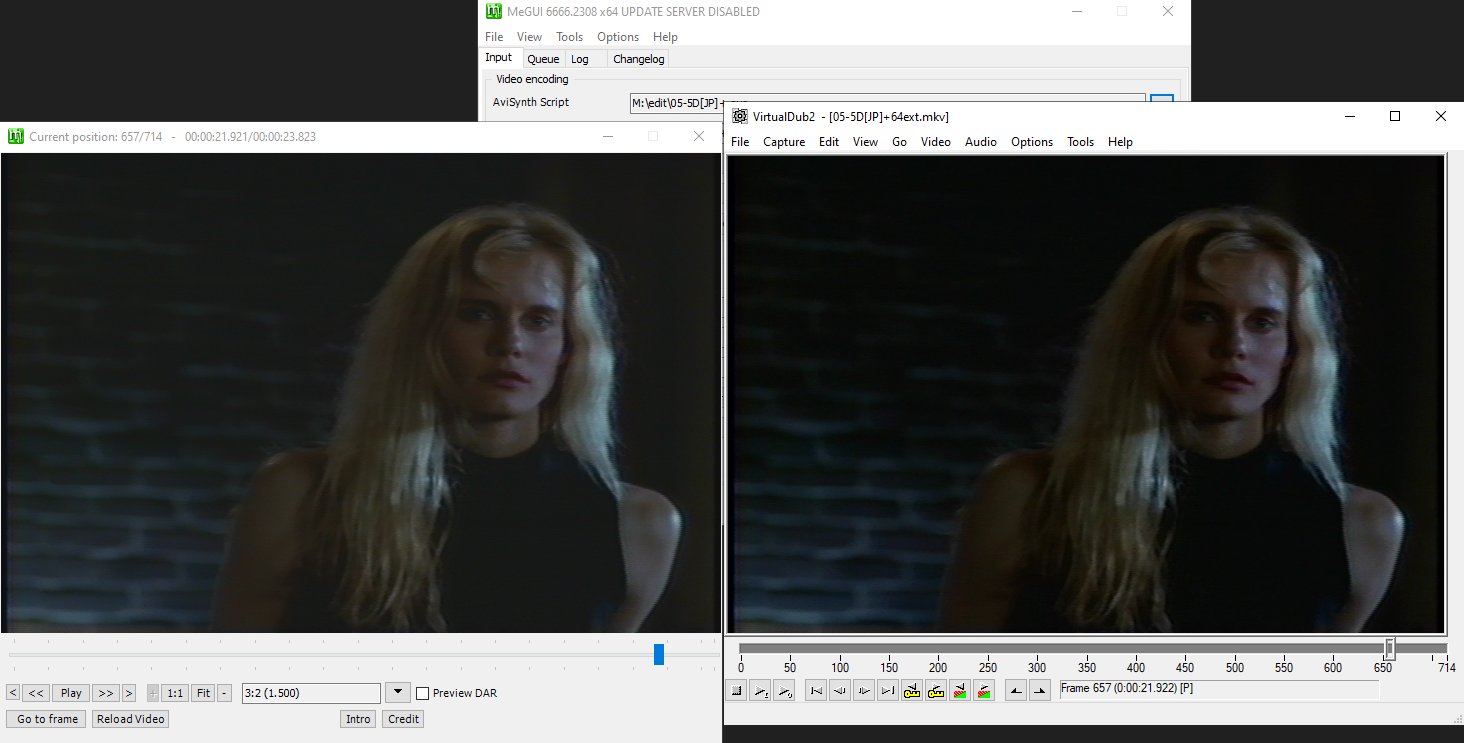This screenshot has height=743, width=1464.
Task: Open the Tools menu in MeGUI
Action: coord(570,37)
